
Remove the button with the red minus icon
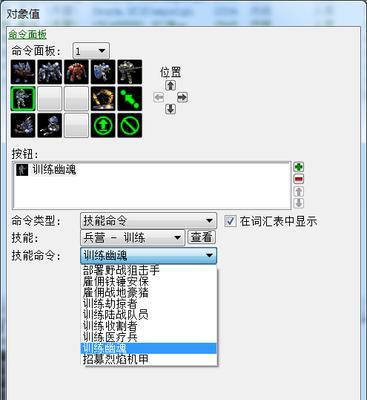[x=299, y=179]
